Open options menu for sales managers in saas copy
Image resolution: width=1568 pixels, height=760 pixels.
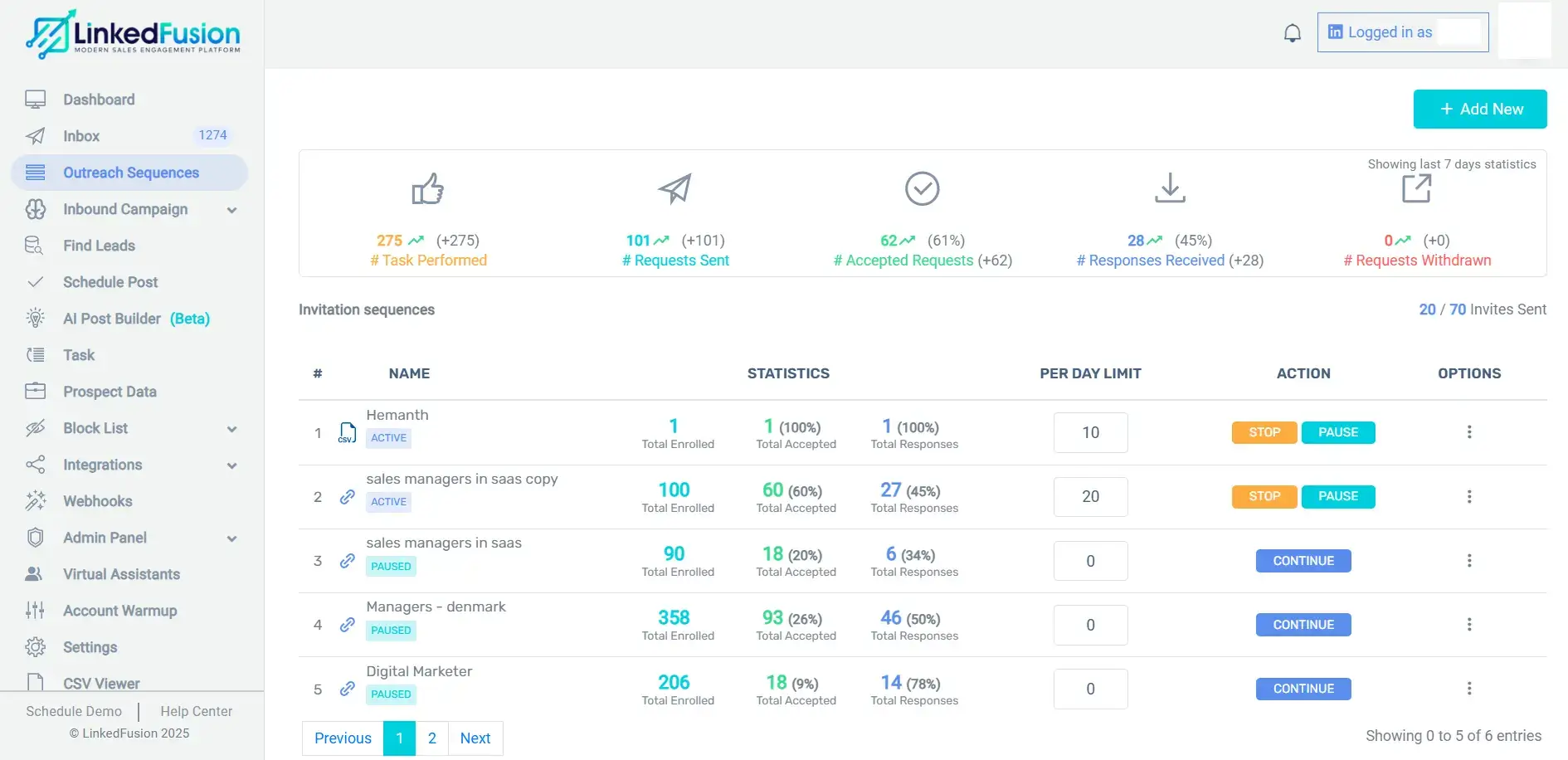[1469, 496]
